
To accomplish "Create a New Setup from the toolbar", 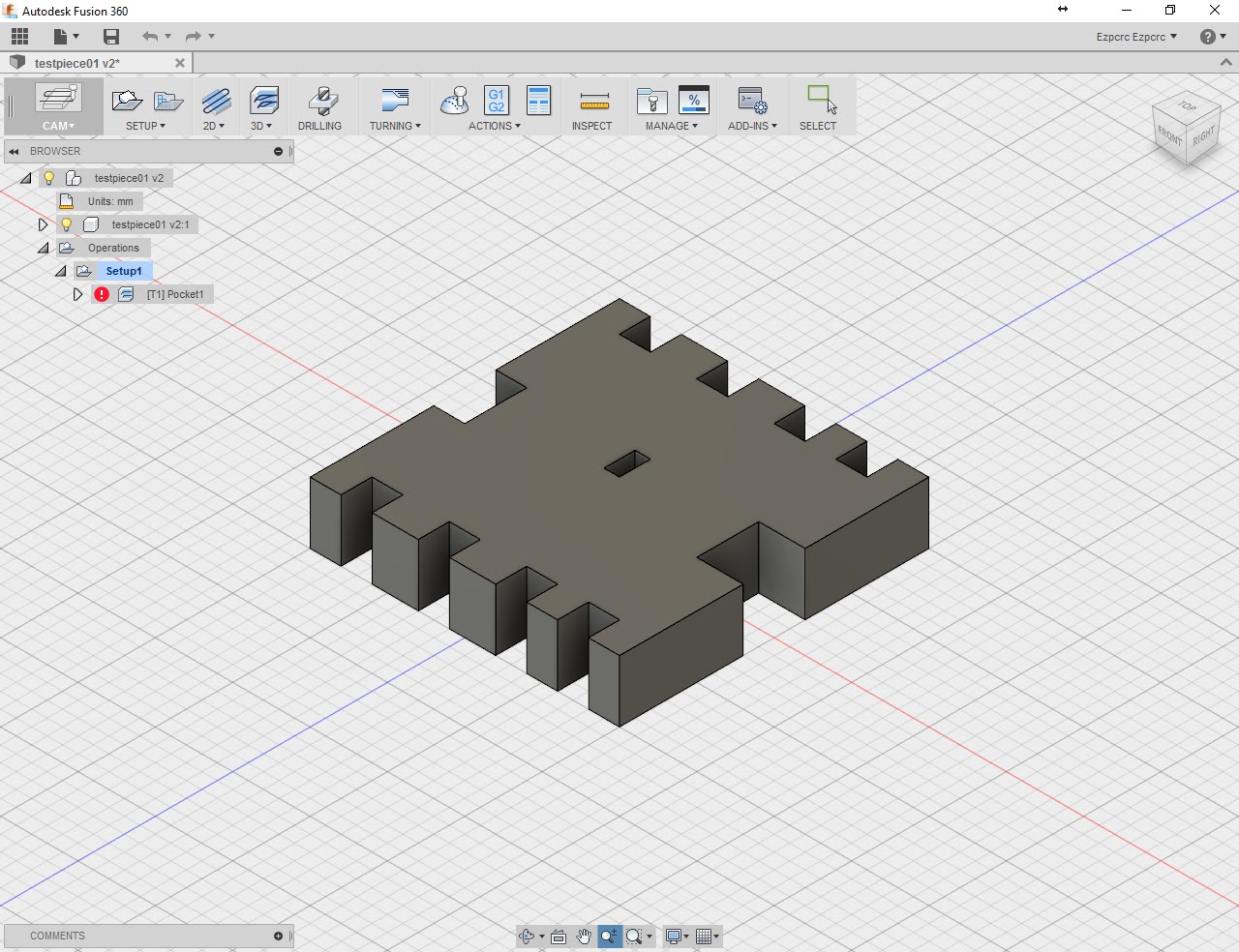I will tap(127, 101).
